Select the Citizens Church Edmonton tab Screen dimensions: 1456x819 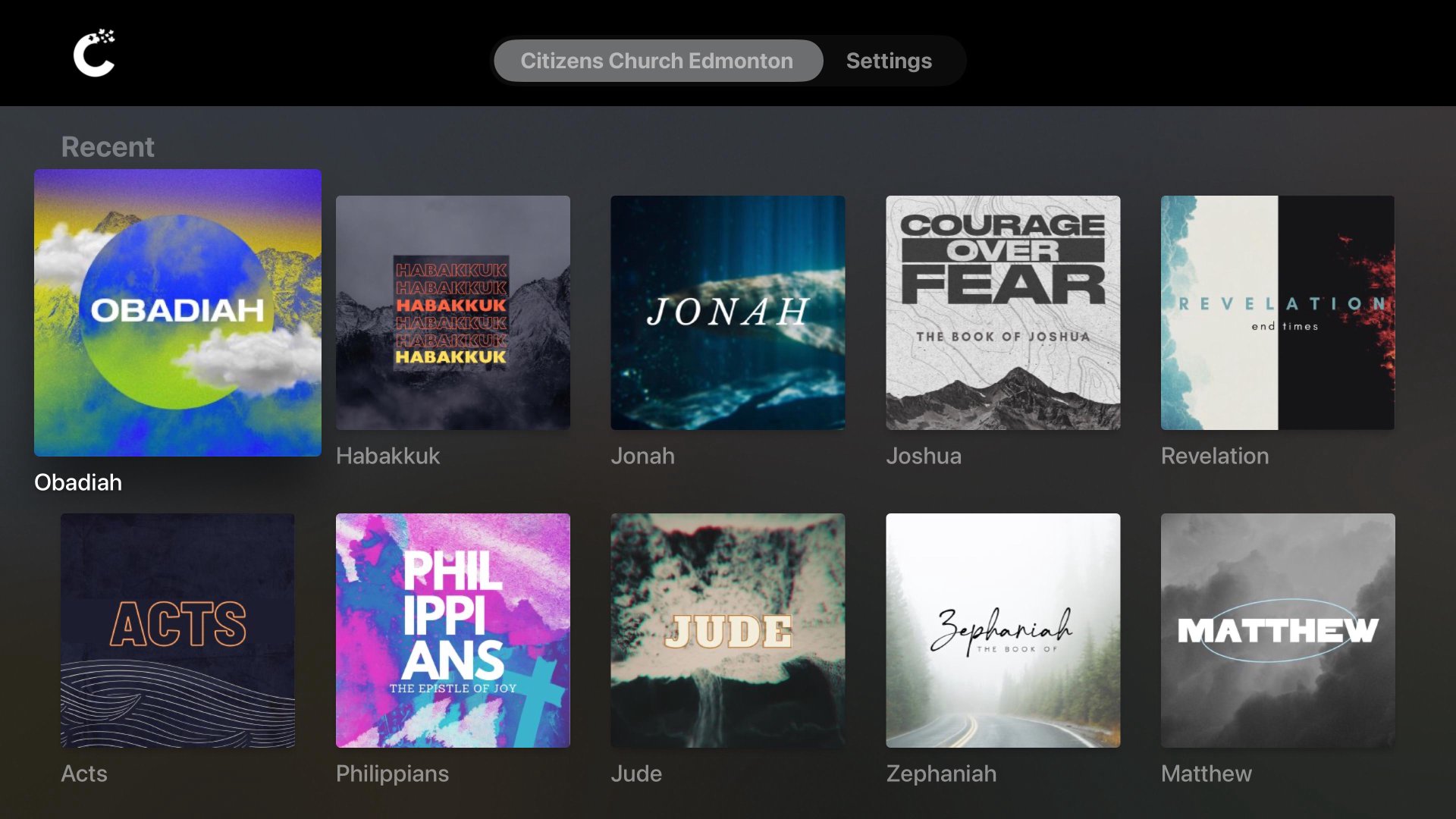[x=657, y=61]
